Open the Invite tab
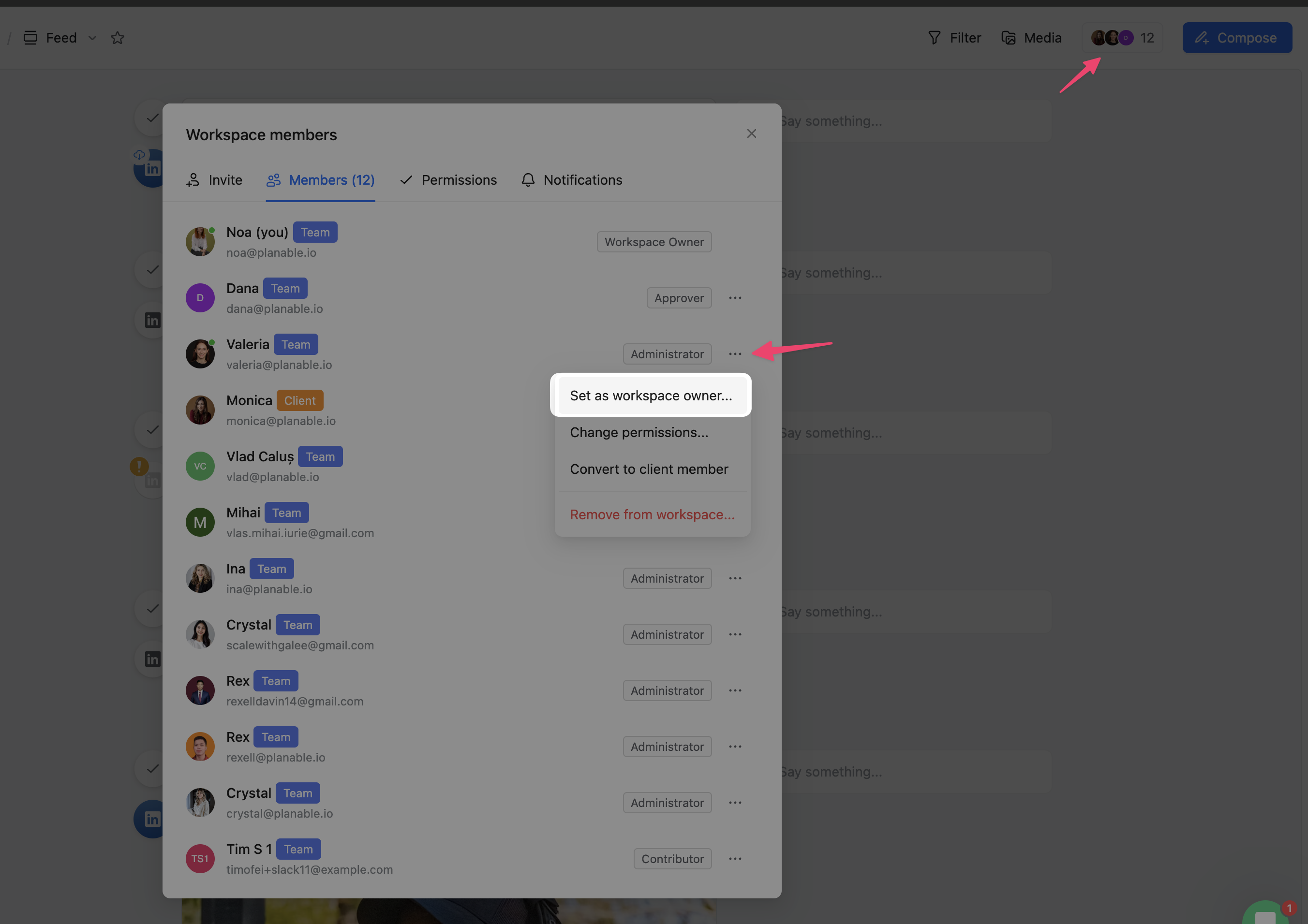The height and width of the screenshot is (924, 1308). 214,180
